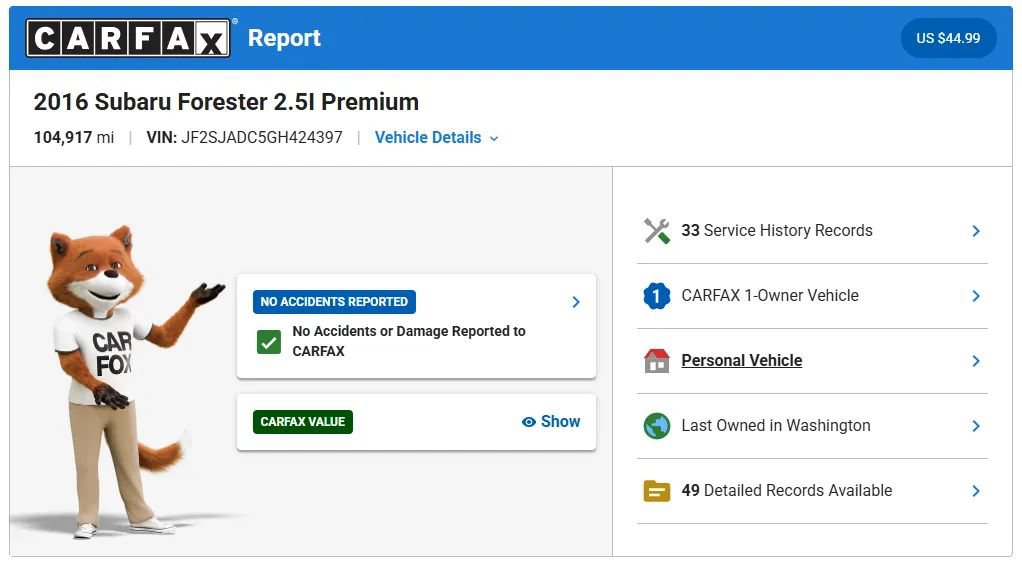Click the 104,917 mi mileage text
Image resolution: width=1022 pixels, height=565 pixels.
[x=74, y=138]
